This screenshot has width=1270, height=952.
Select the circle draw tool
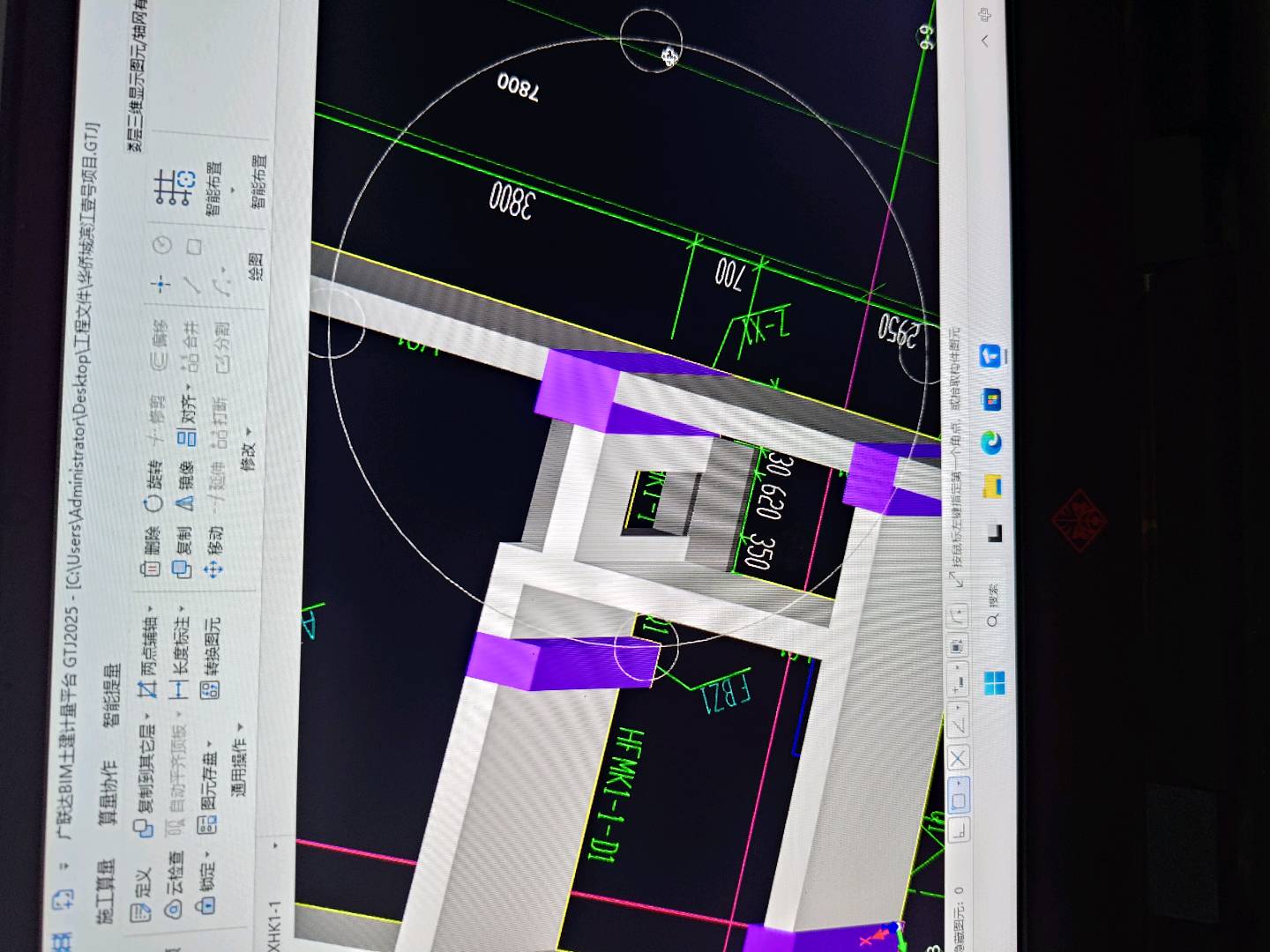point(161,245)
